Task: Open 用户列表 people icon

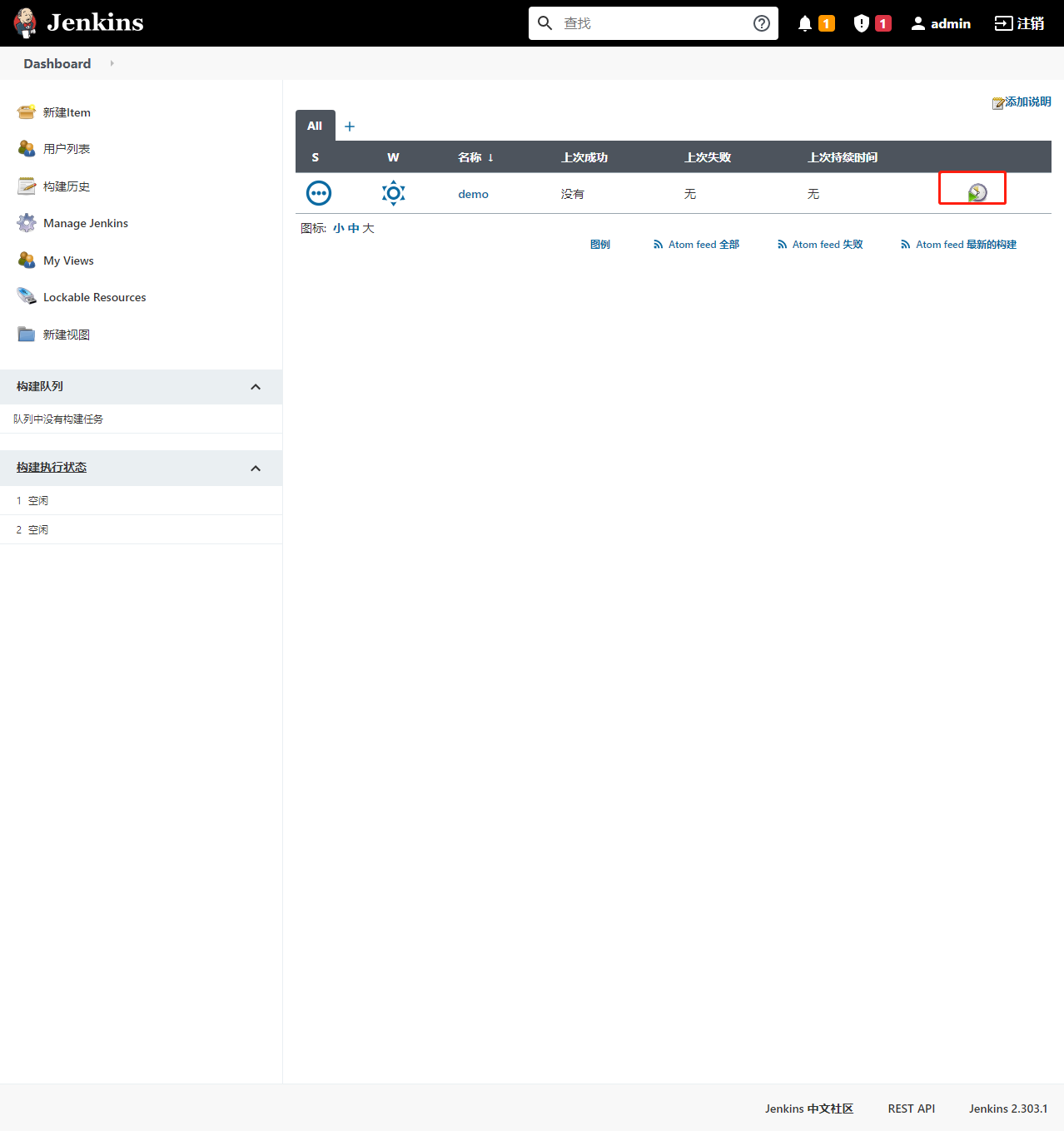Action: coord(27,148)
